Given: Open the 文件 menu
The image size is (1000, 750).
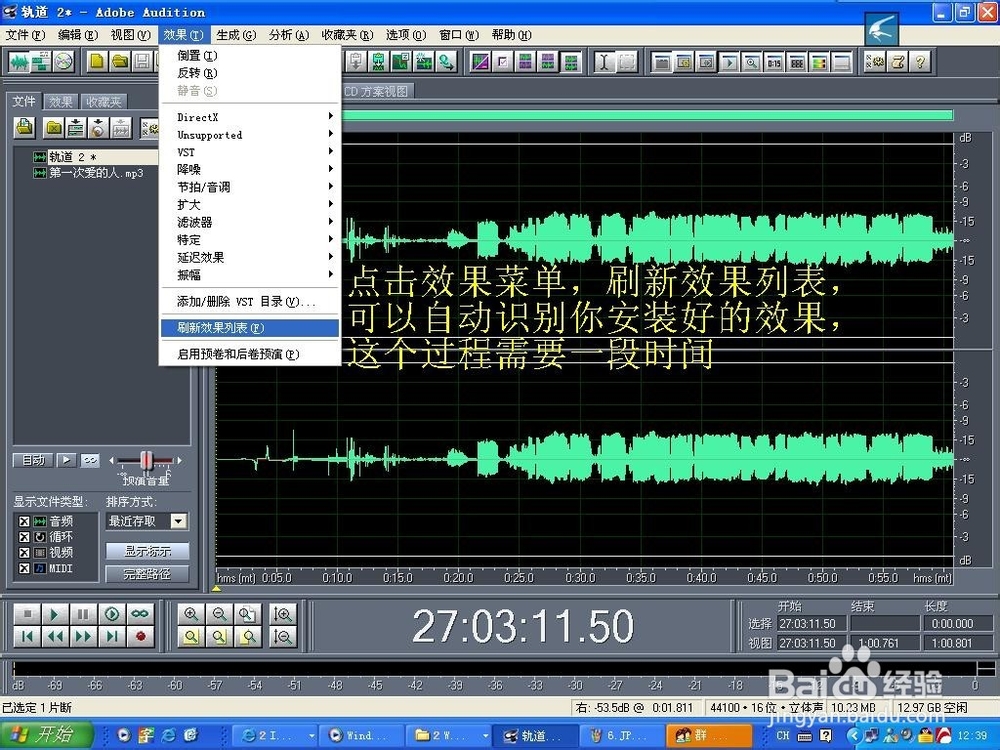Looking at the screenshot, I should (x=26, y=34).
